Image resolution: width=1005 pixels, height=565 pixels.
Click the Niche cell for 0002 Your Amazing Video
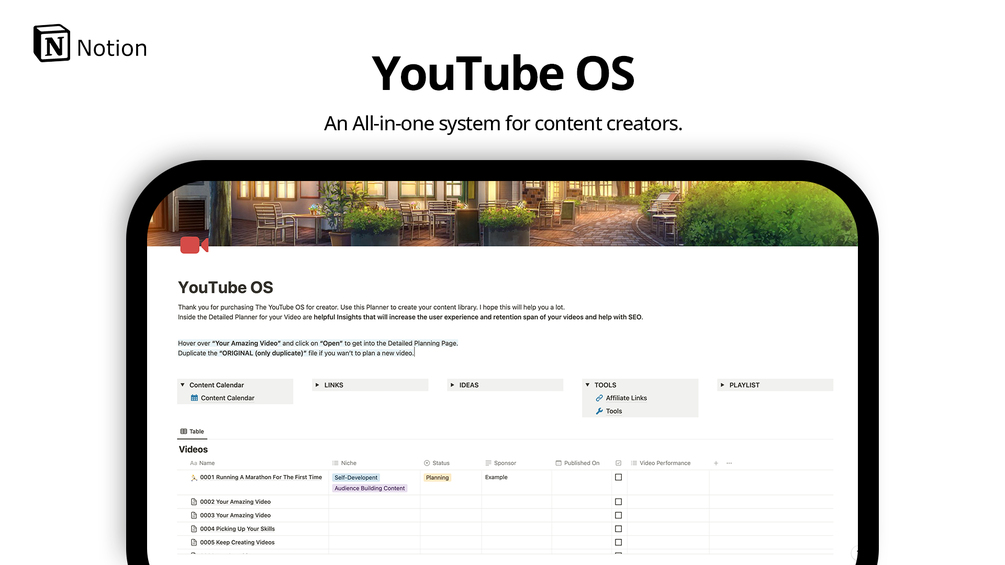374,502
